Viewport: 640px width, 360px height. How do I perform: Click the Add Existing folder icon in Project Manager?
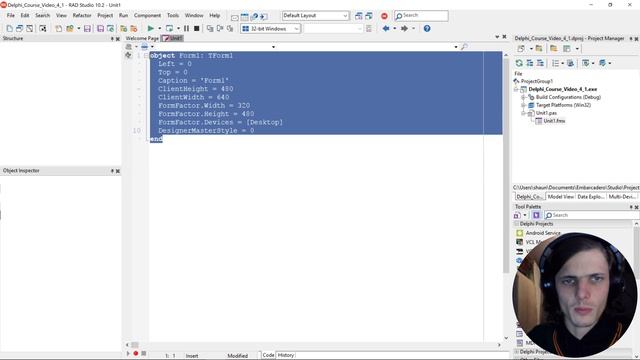[x=539, y=49]
